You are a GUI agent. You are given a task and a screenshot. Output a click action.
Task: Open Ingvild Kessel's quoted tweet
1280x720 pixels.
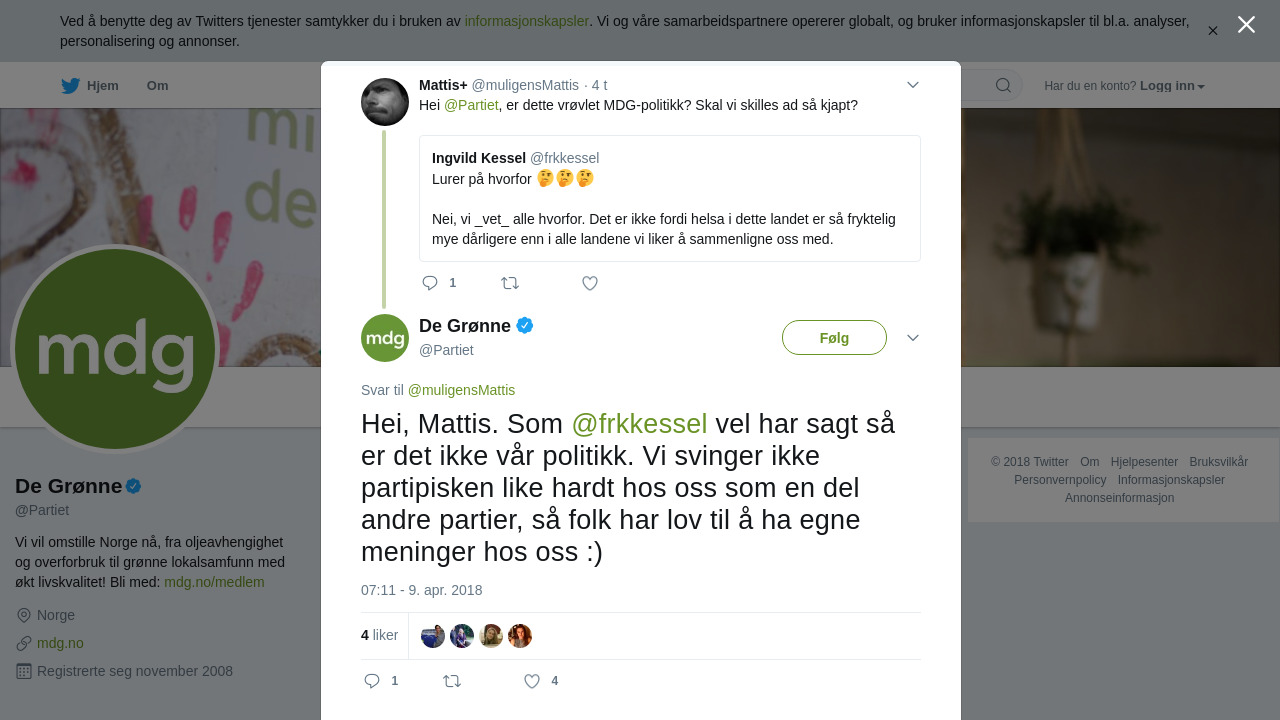point(670,199)
